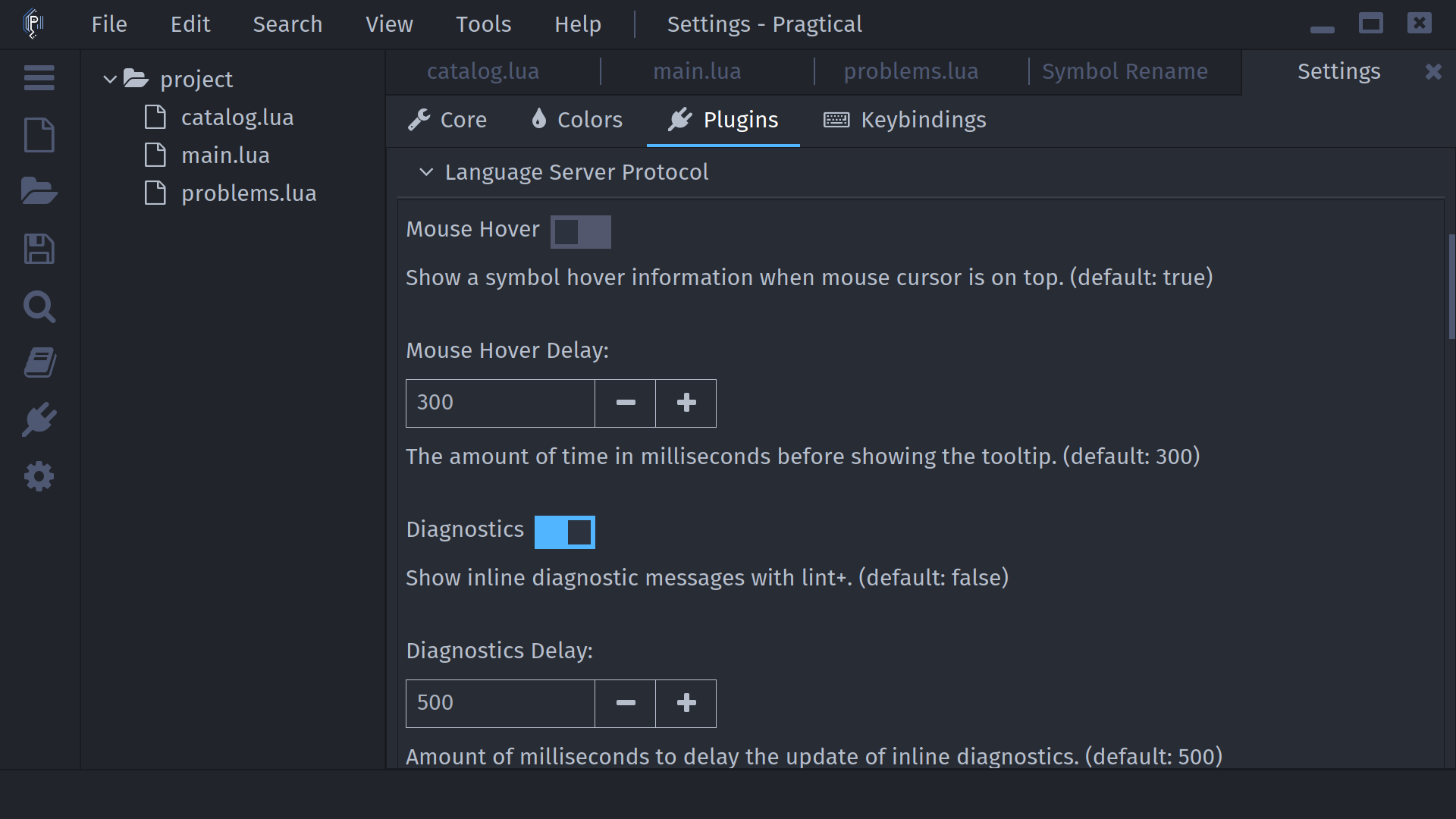The width and height of the screenshot is (1456, 819).
Task: Open the File menu
Action: click(x=109, y=24)
